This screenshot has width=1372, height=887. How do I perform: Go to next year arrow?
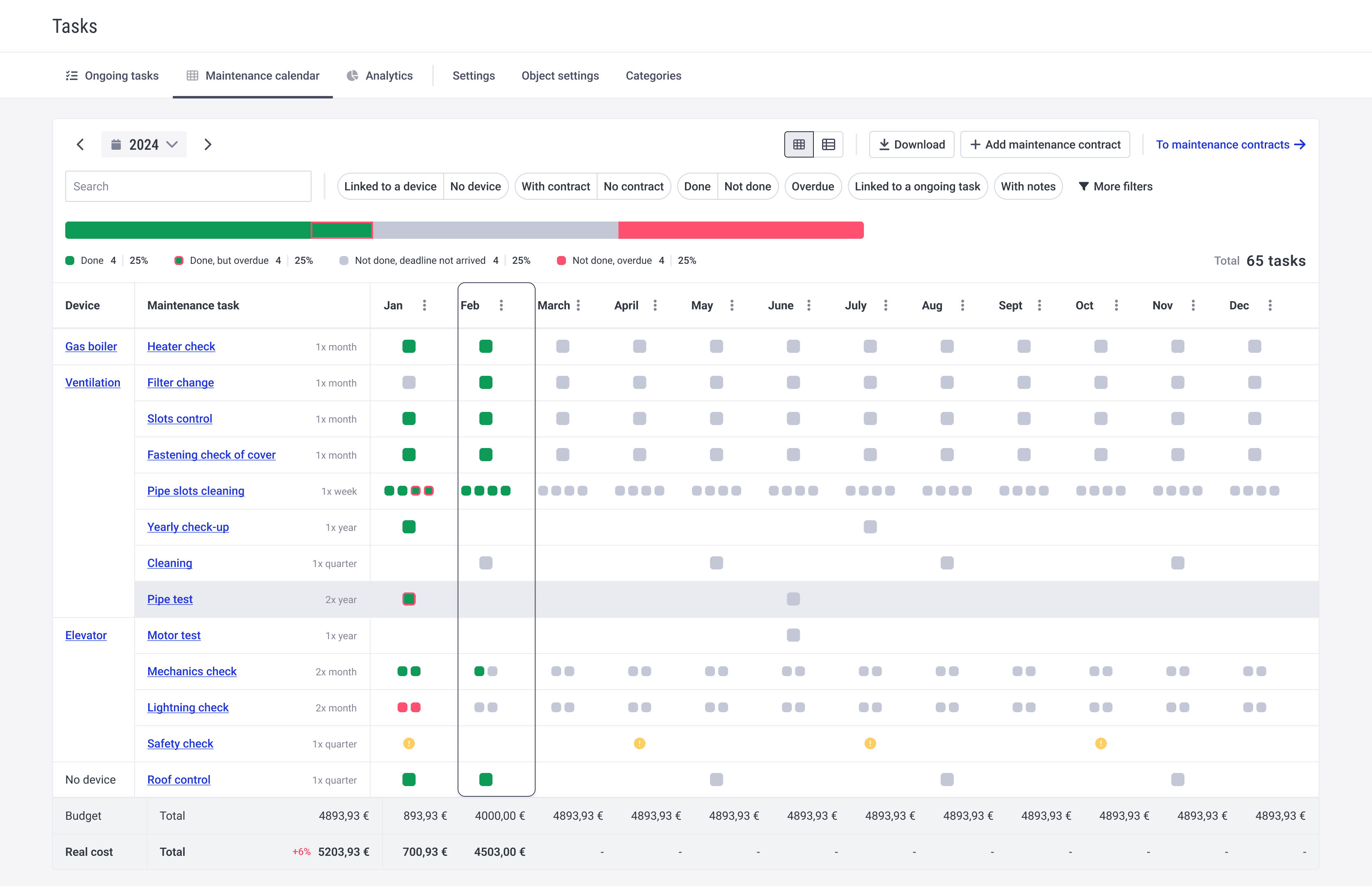click(208, 144)
